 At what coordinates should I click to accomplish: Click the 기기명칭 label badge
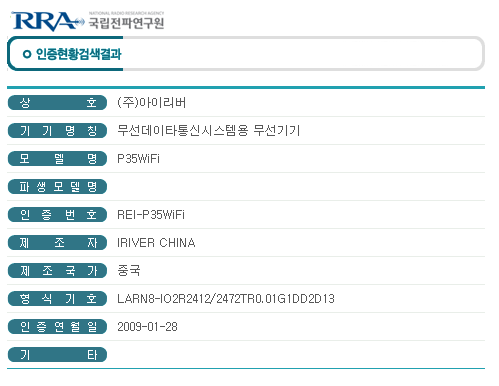[x=57, y=130]
